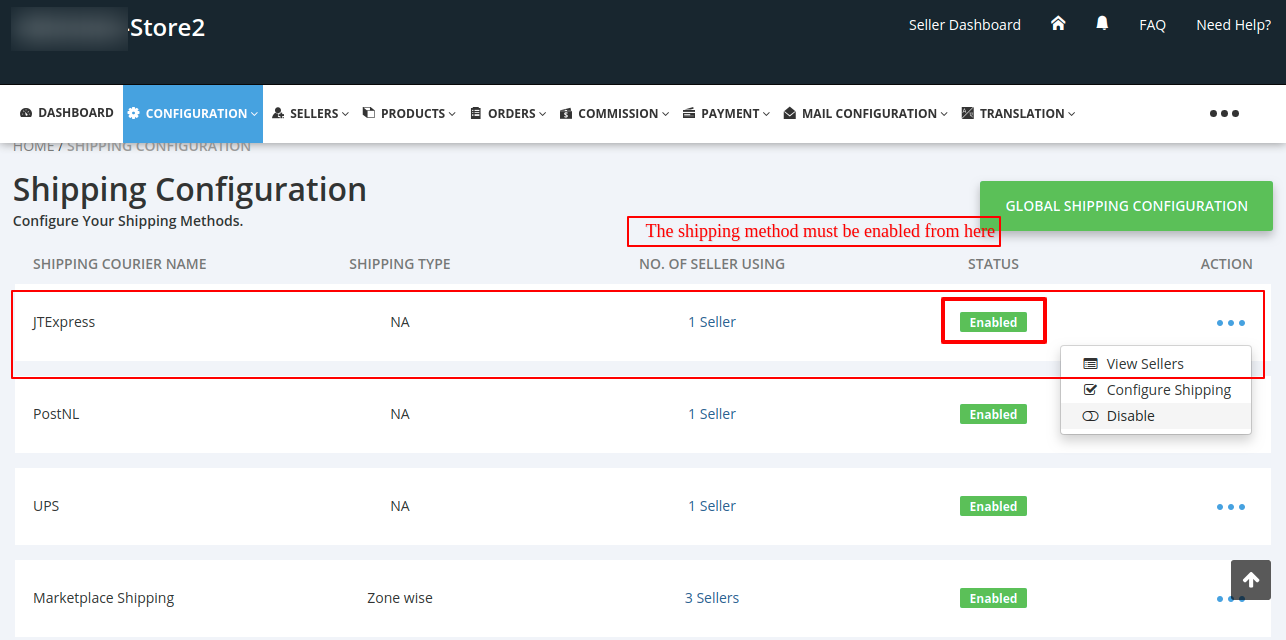
Task: Expand the Mail Configuration menu
Action: point(866,114)
